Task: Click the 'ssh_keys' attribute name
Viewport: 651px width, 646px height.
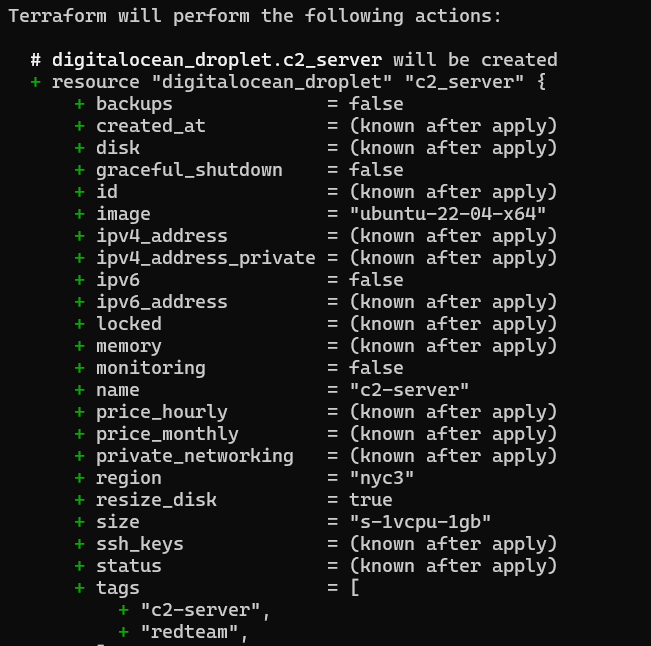Action: click(x=139, y=544)
